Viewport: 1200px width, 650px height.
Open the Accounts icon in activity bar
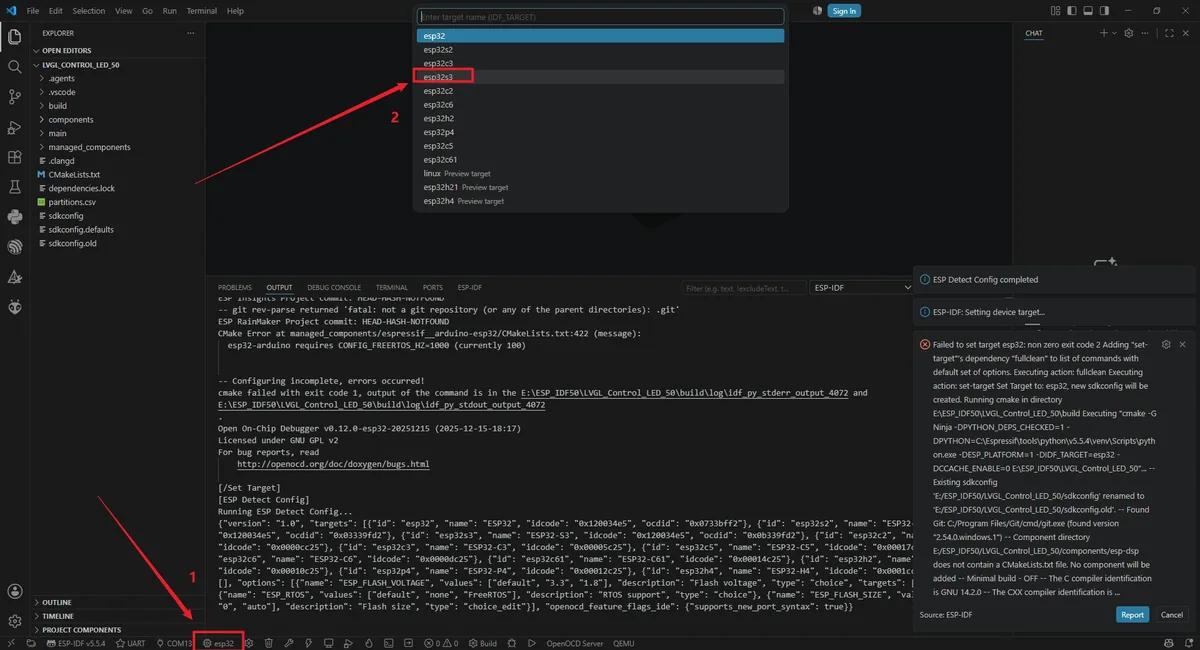[x=15, y=592]
